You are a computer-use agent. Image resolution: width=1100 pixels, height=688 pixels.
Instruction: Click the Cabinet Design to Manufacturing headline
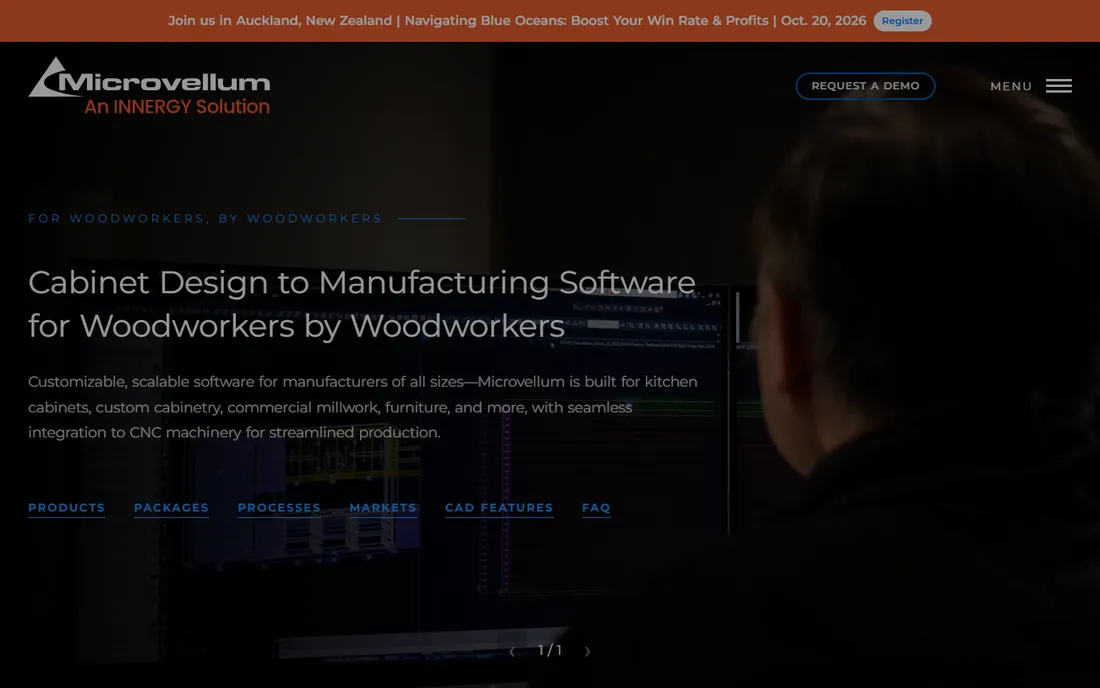click(x=362, y=304)
